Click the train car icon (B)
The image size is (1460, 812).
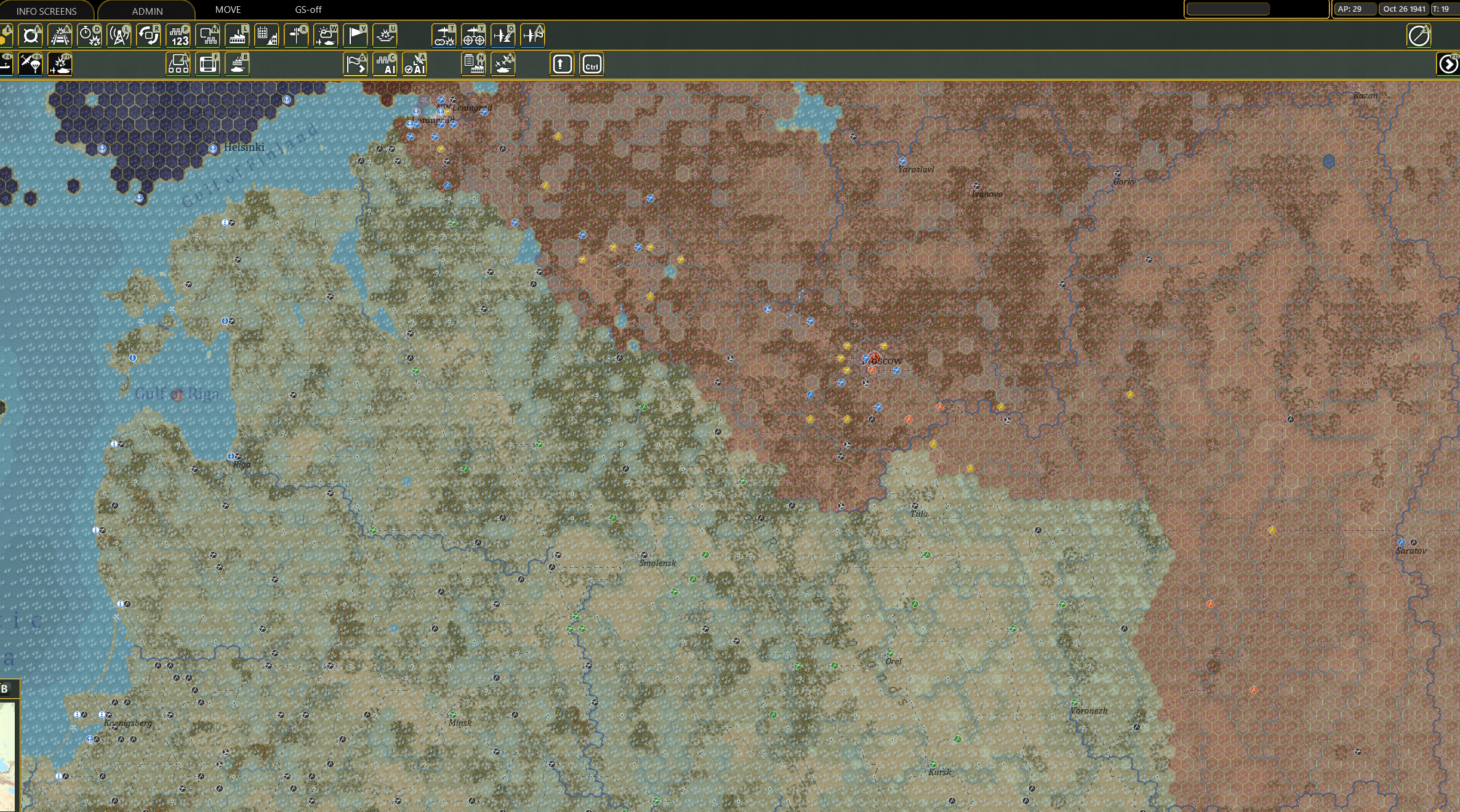pyautogui.click(x=178, y=64)
